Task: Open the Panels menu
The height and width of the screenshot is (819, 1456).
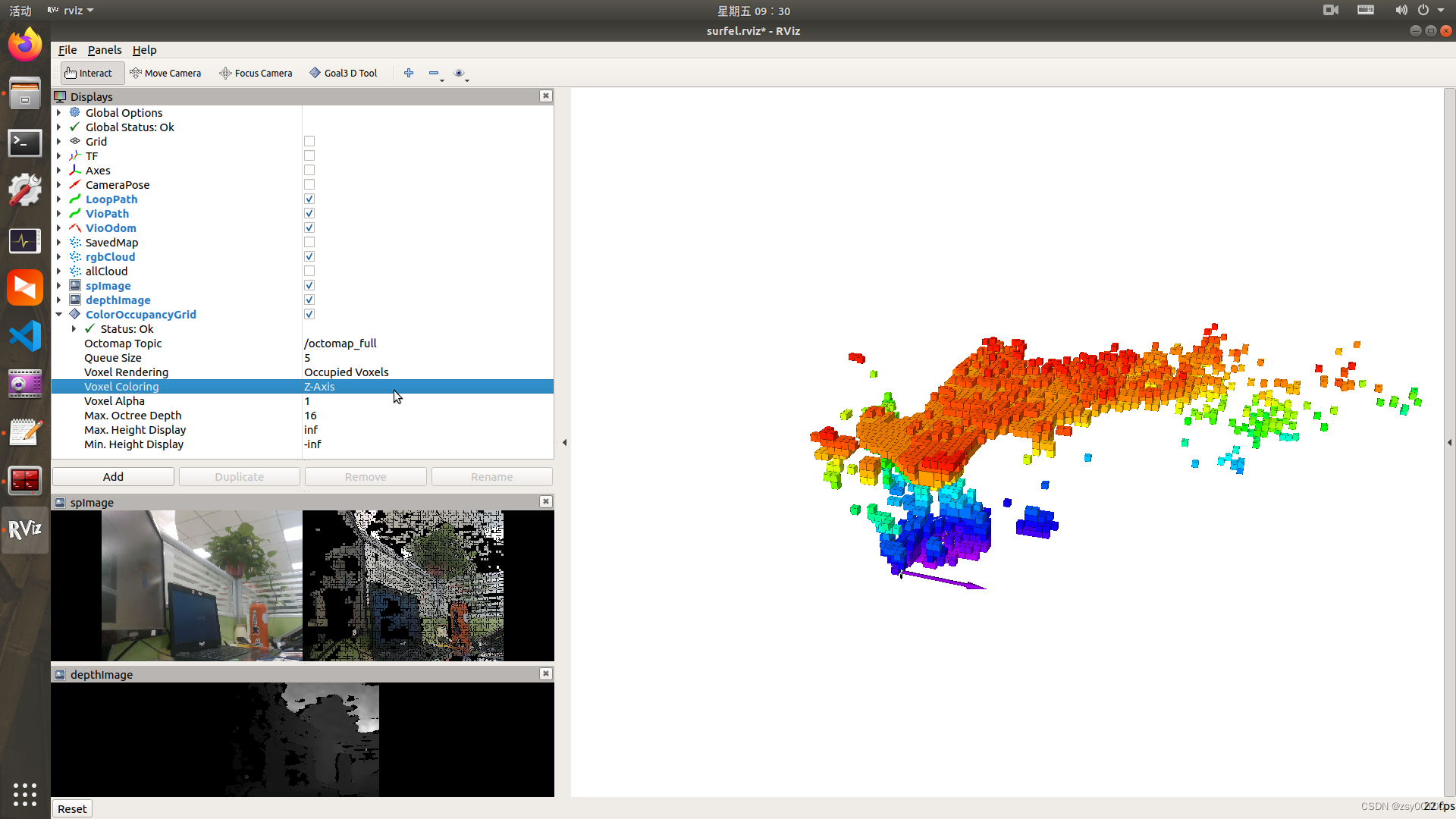Action: tap(104, 50)
